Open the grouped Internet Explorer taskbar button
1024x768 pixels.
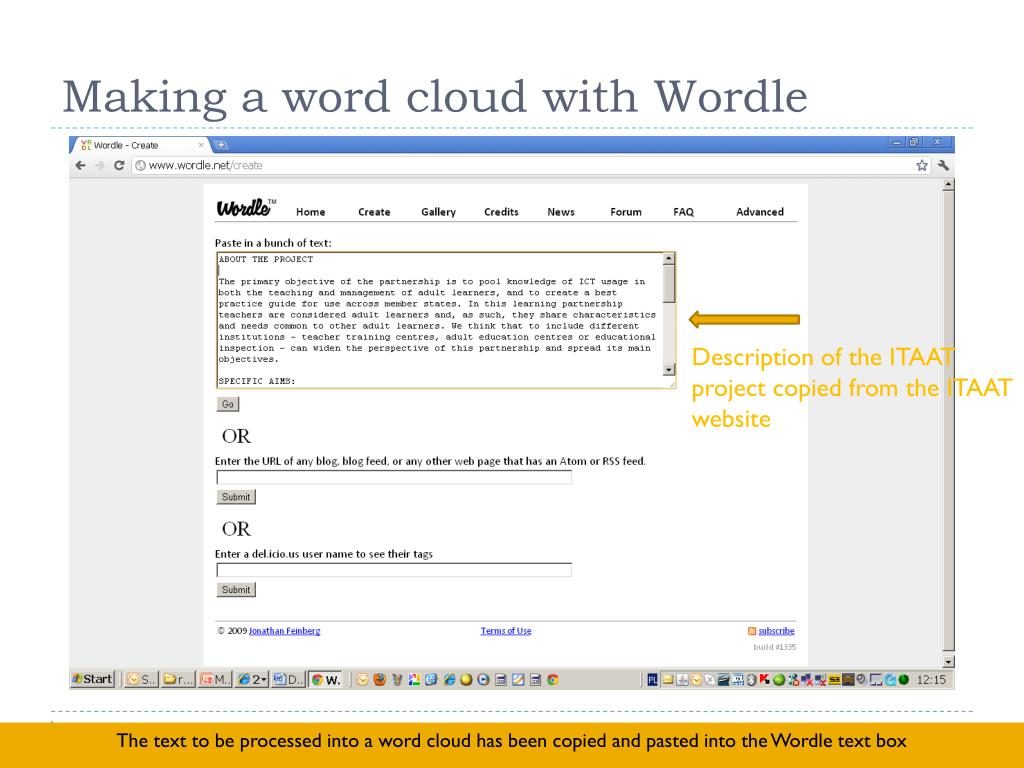point(252,679)
